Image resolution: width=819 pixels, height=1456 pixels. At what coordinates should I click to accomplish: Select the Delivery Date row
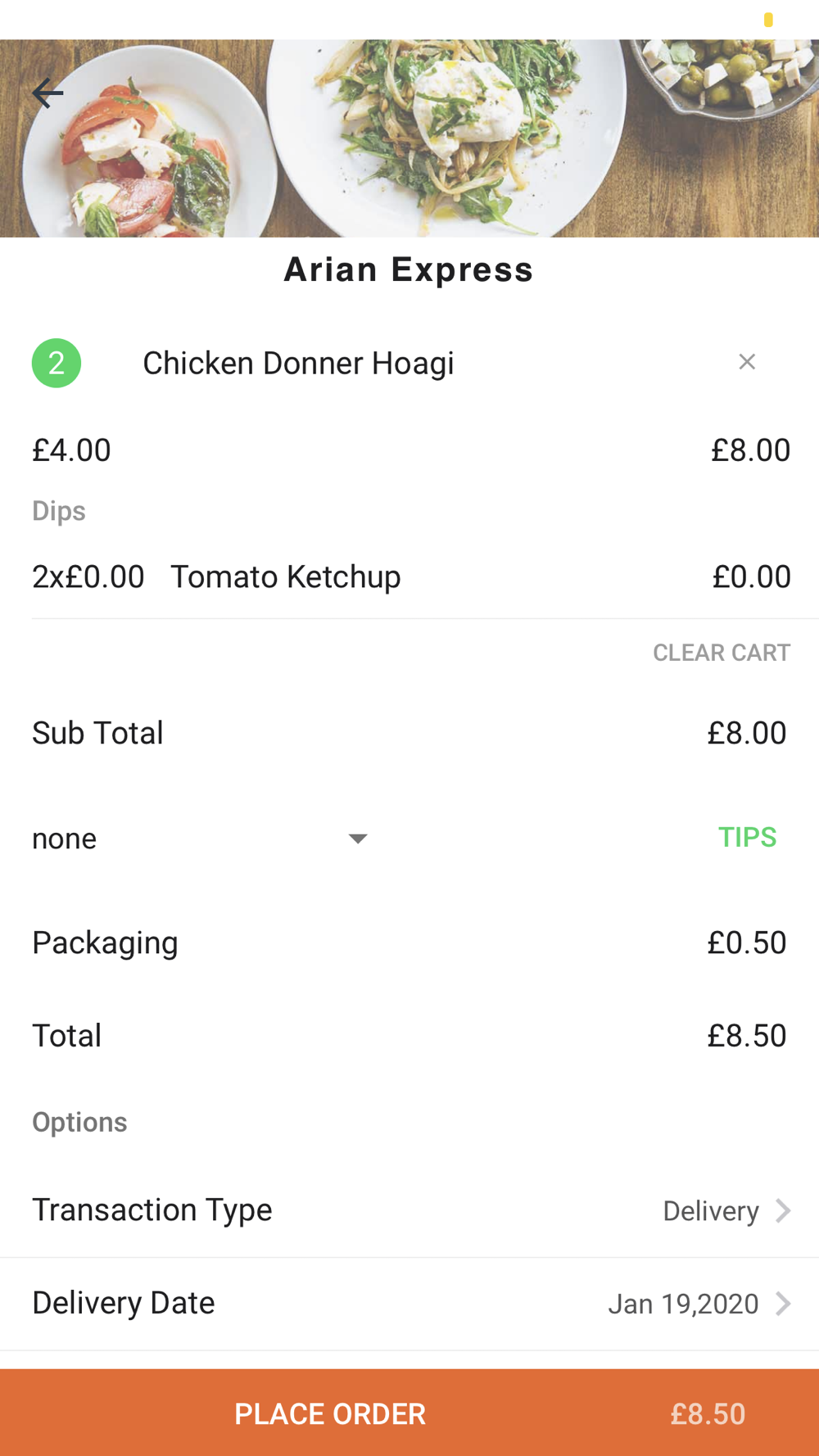tap(409, 1304)
